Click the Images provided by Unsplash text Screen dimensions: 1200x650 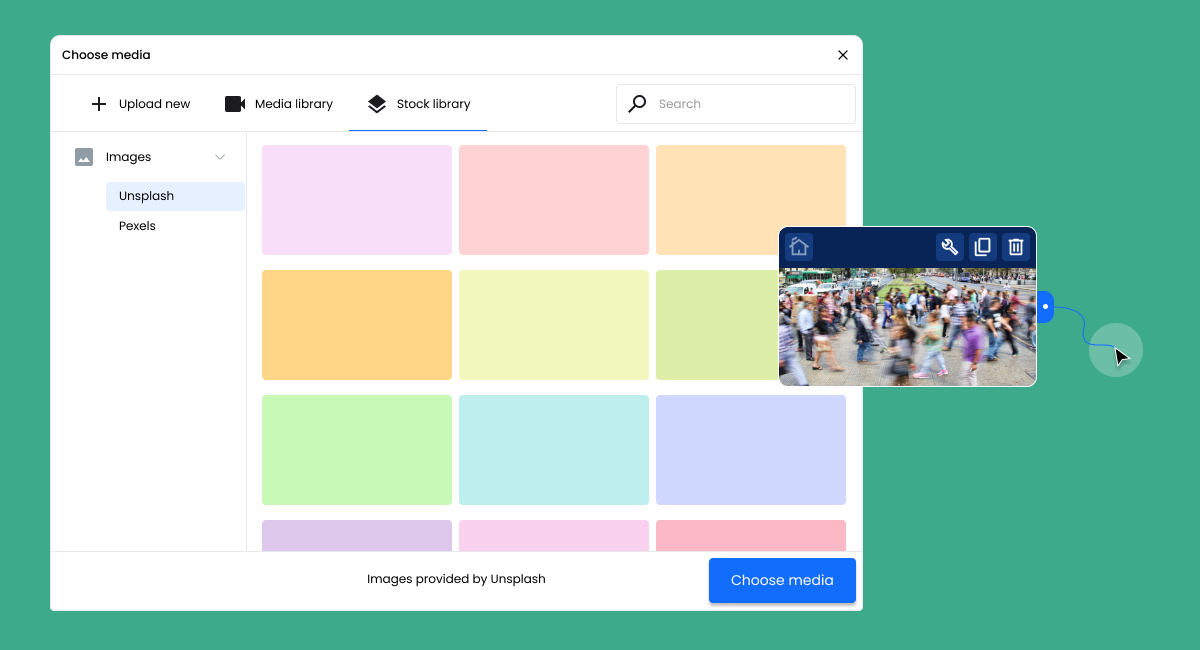pos(456,579)
